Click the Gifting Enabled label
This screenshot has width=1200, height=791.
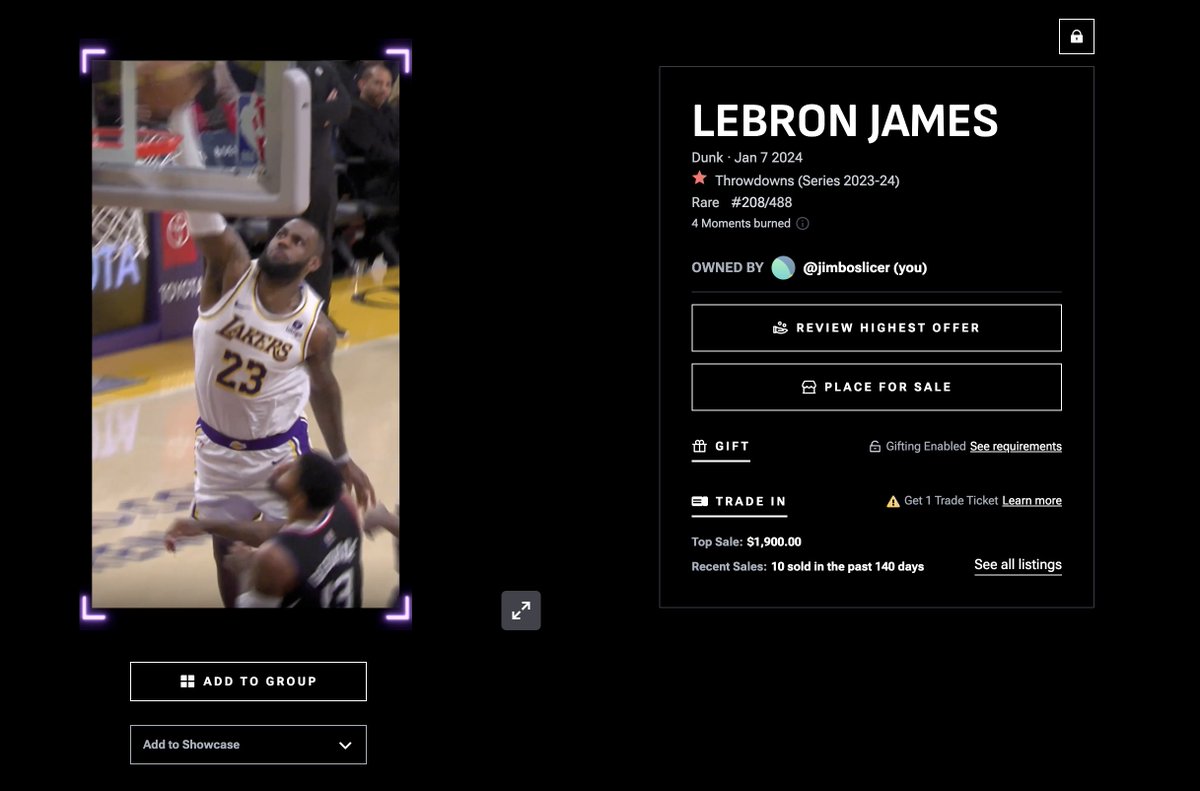tap(926, 447)
